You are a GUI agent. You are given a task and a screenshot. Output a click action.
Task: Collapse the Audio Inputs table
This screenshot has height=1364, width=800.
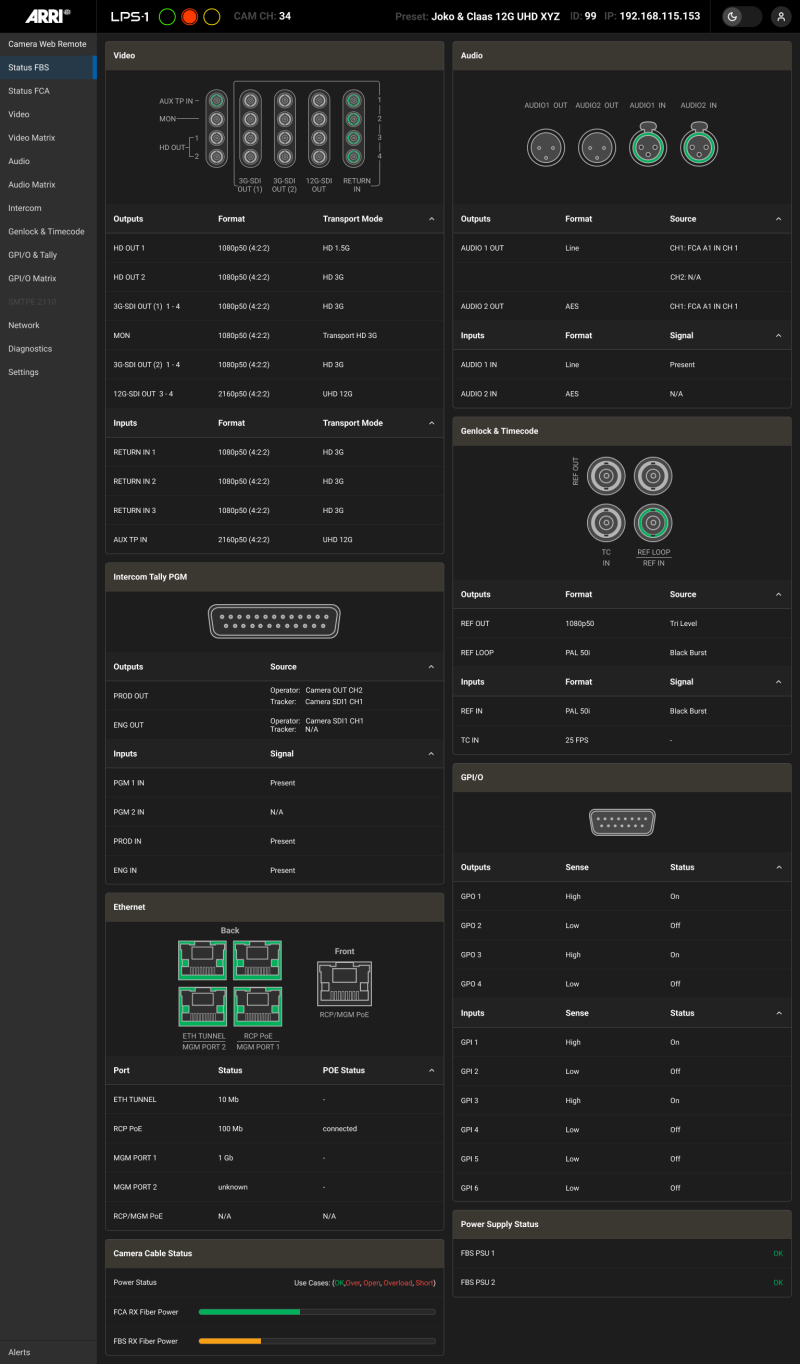(x=779, y=336)
